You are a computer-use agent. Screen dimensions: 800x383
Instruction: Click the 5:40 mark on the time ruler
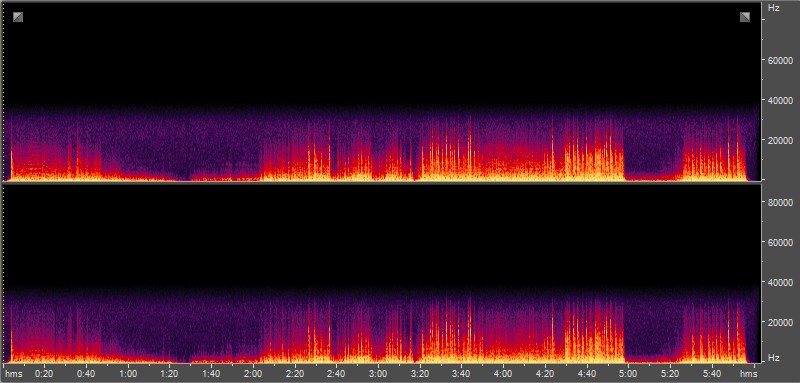[712, 373]
